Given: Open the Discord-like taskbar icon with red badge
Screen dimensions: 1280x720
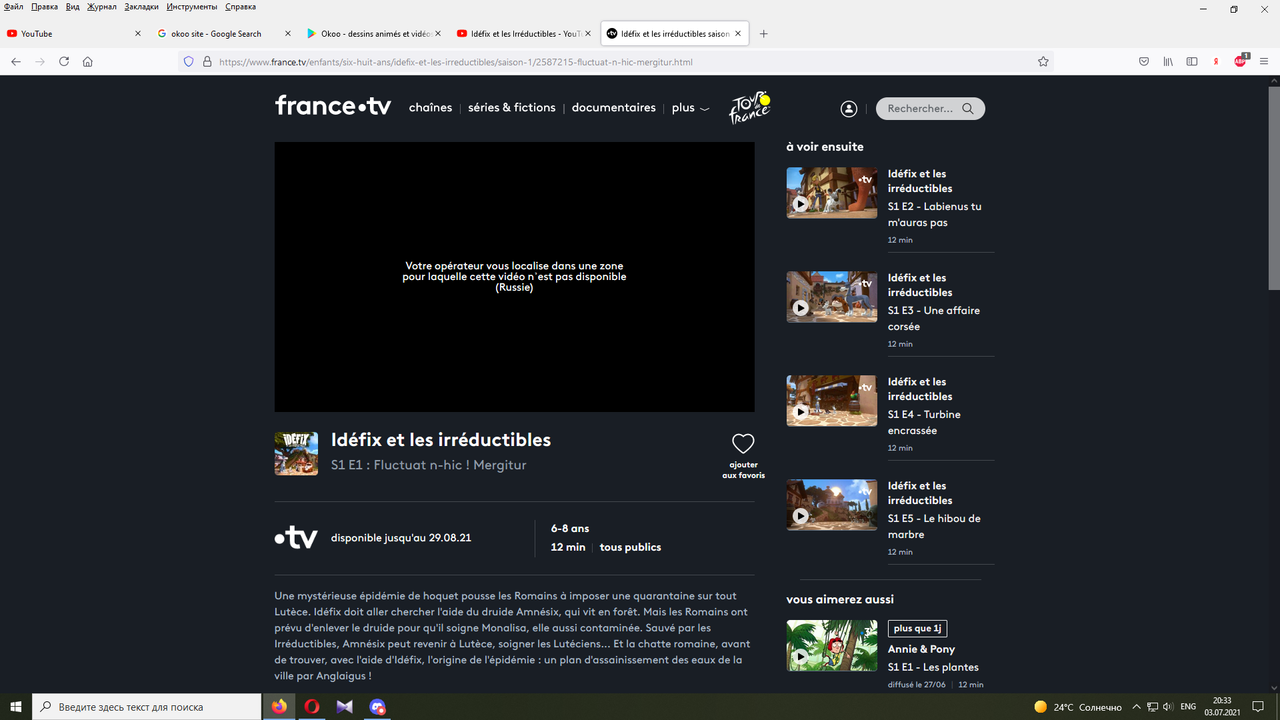Looking at the screenshot, I should click(378, 706).
